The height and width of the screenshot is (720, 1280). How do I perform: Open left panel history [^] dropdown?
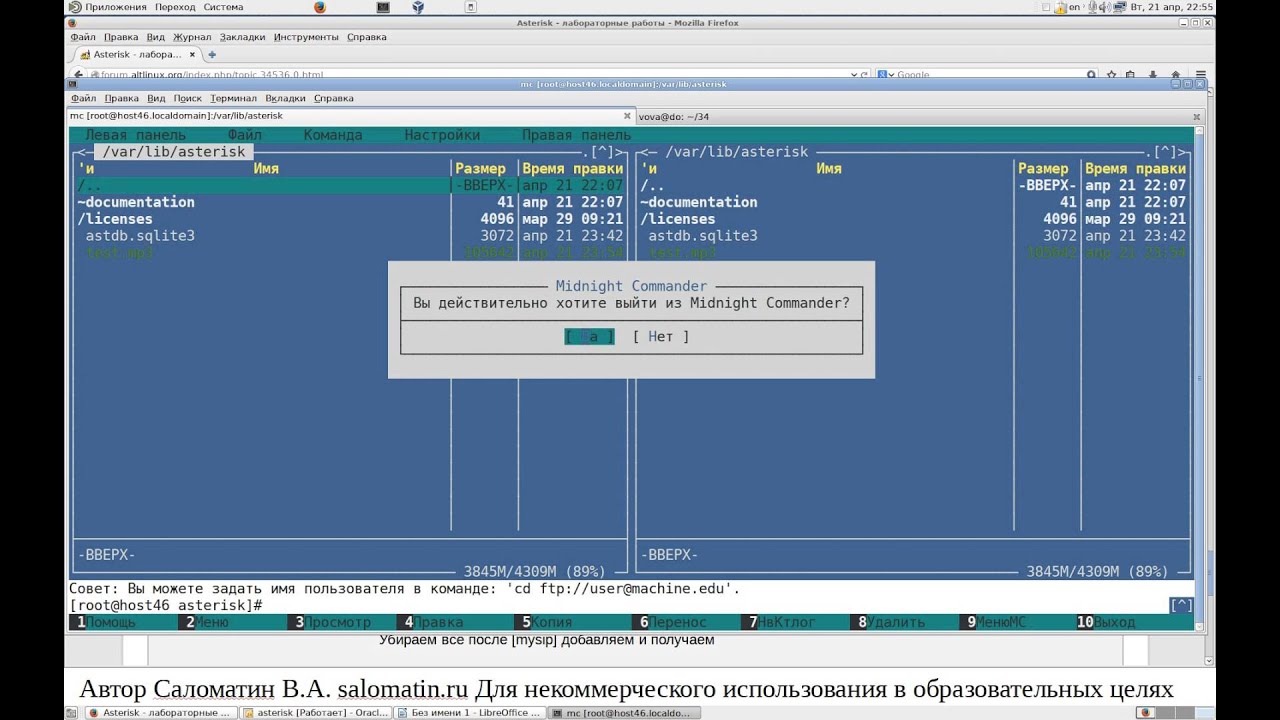(x=601, y=152)
